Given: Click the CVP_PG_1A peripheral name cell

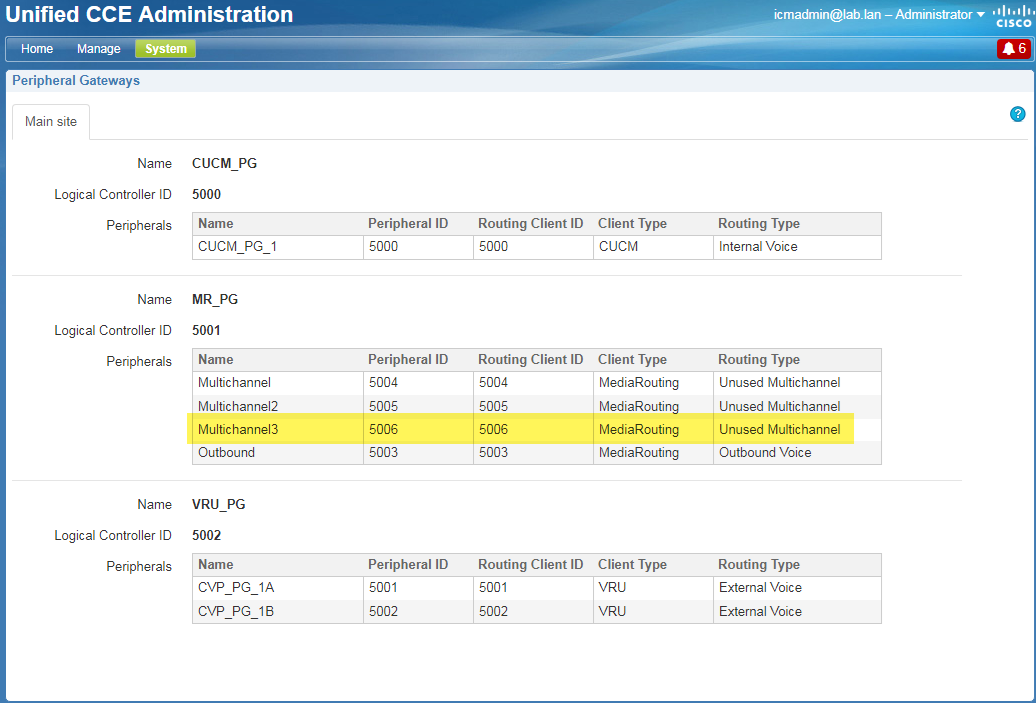Looking at the screenshot, I should tap(278, 588).
